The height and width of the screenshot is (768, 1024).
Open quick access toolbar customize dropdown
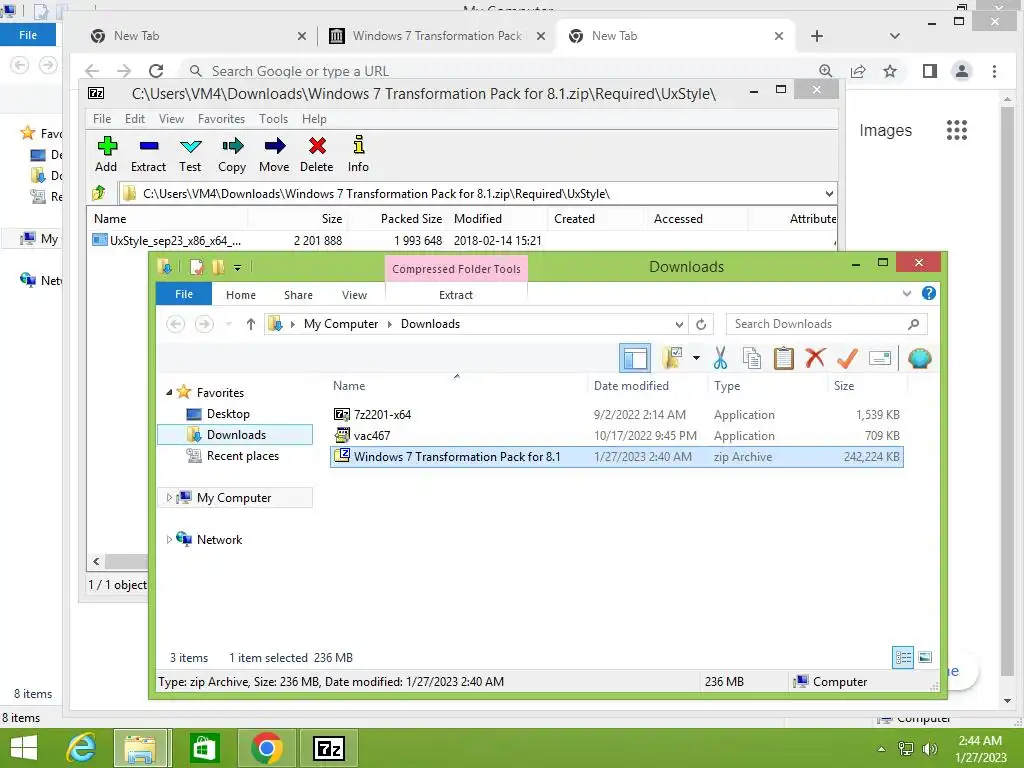(x=238, y=267)
